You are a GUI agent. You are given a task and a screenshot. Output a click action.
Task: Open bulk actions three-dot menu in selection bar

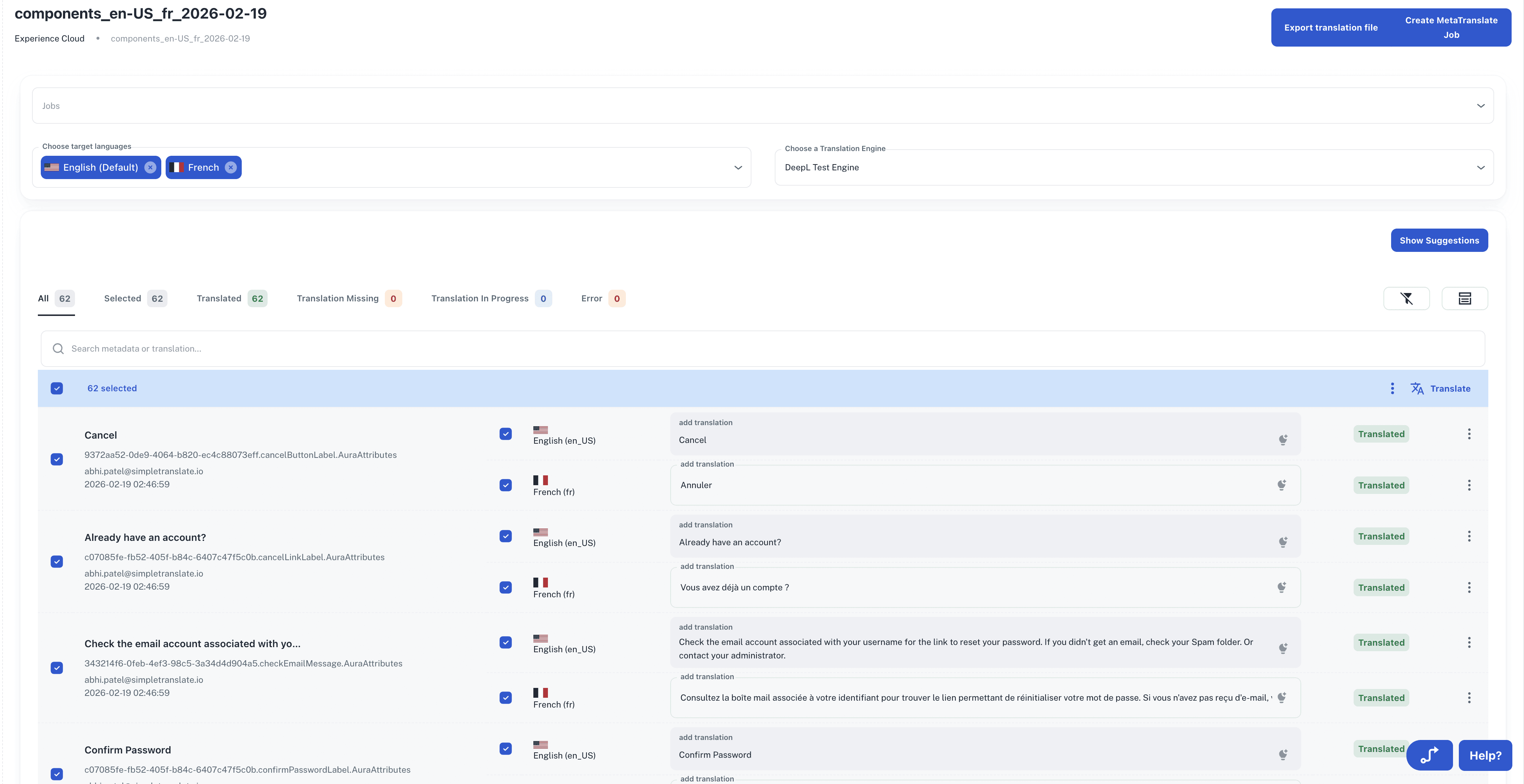coord(1392,388)
